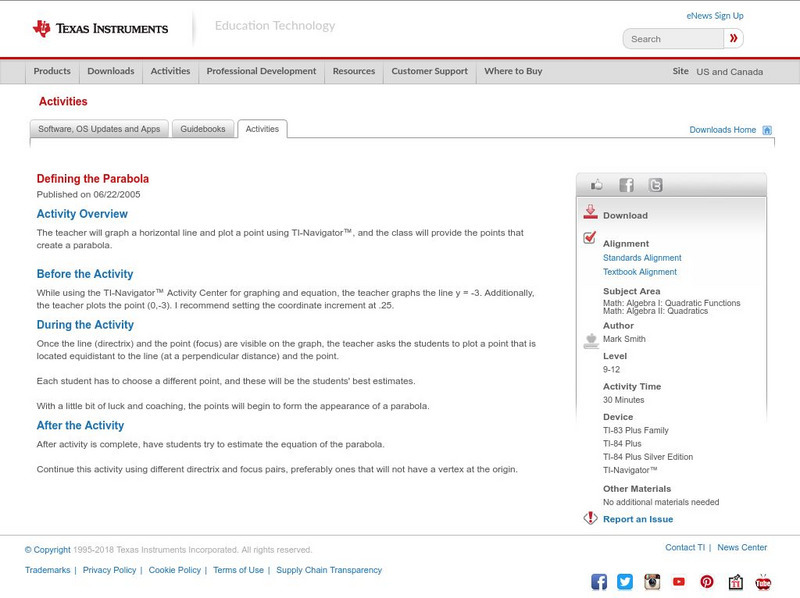Click the 30 Minutes activity time

(623, 400)
